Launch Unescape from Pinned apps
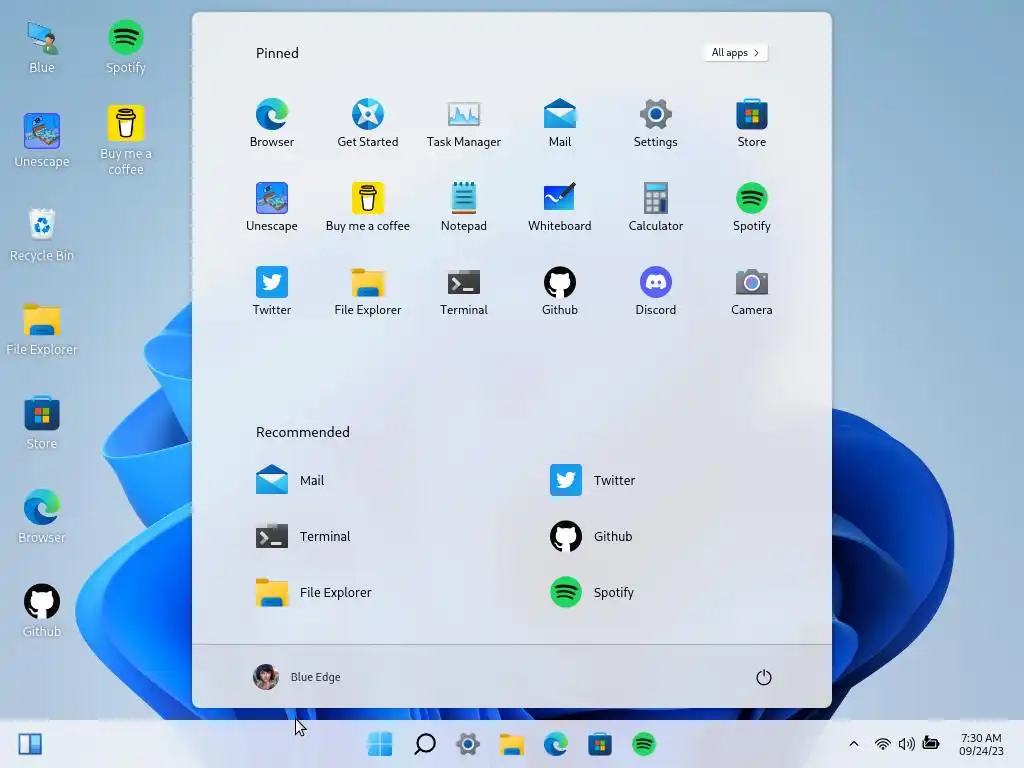 (272, 206)
